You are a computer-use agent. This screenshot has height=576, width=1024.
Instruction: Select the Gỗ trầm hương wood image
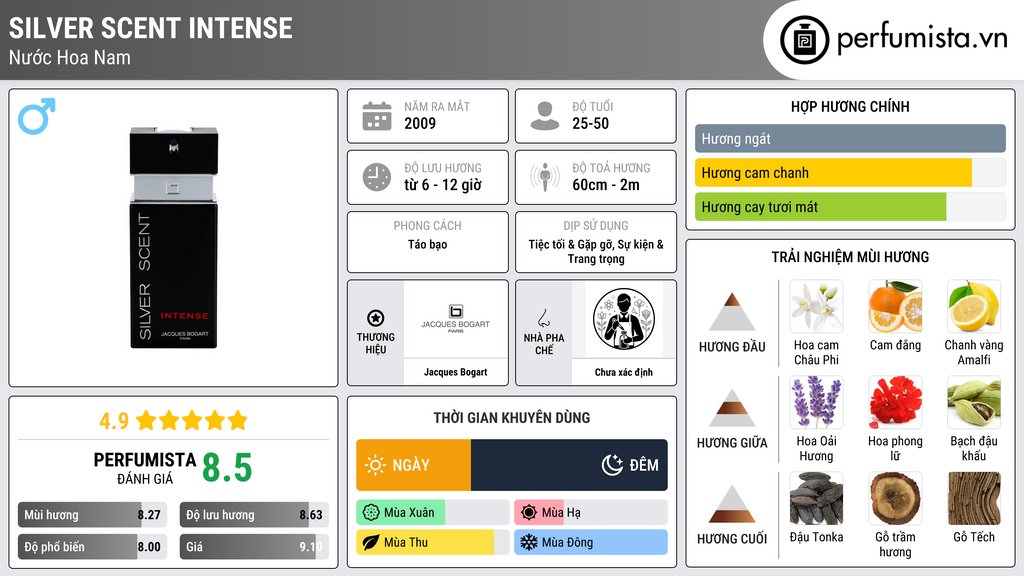[x=895, y=498]
